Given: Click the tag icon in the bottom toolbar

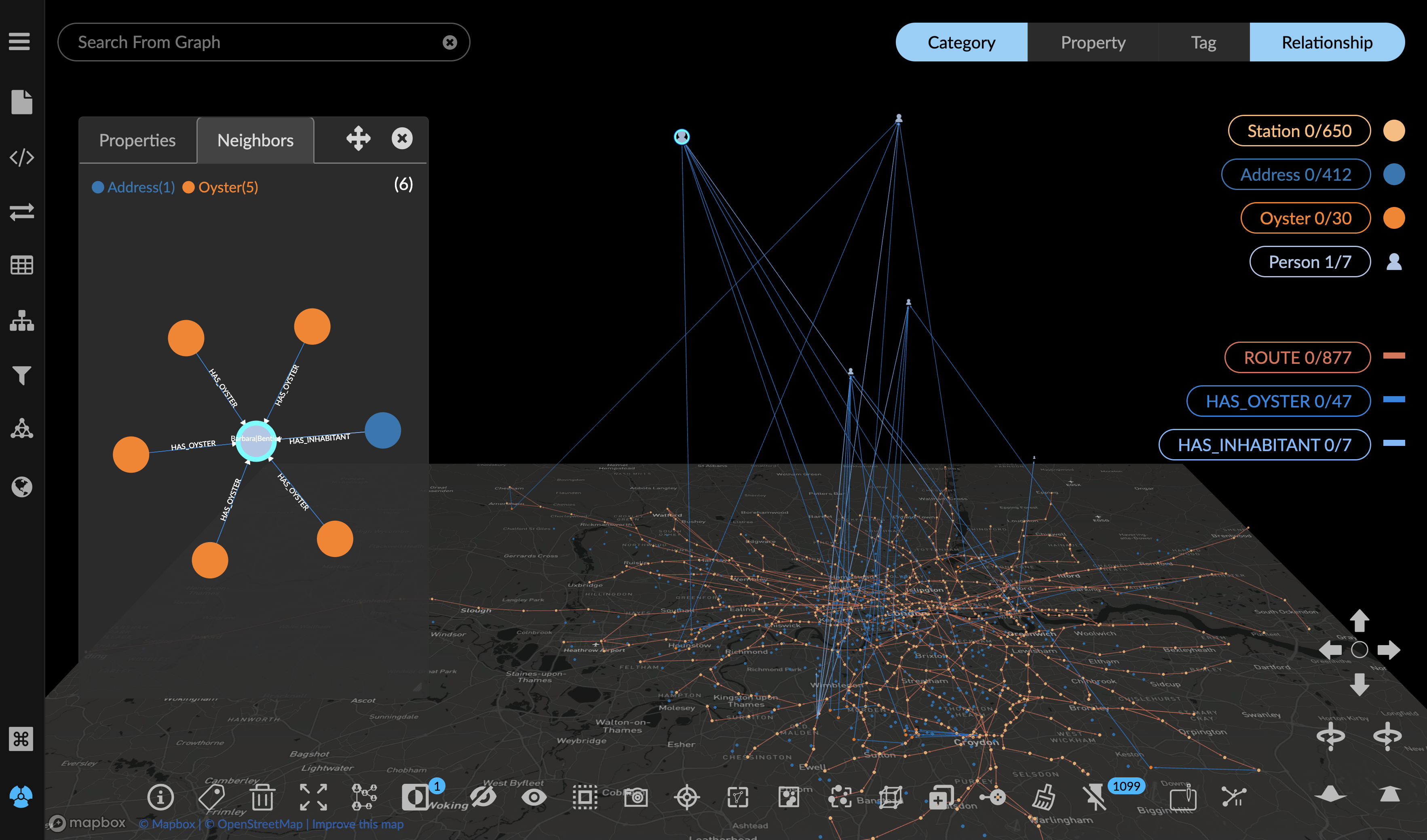Looking at the screenshot, I should point(212,797).
